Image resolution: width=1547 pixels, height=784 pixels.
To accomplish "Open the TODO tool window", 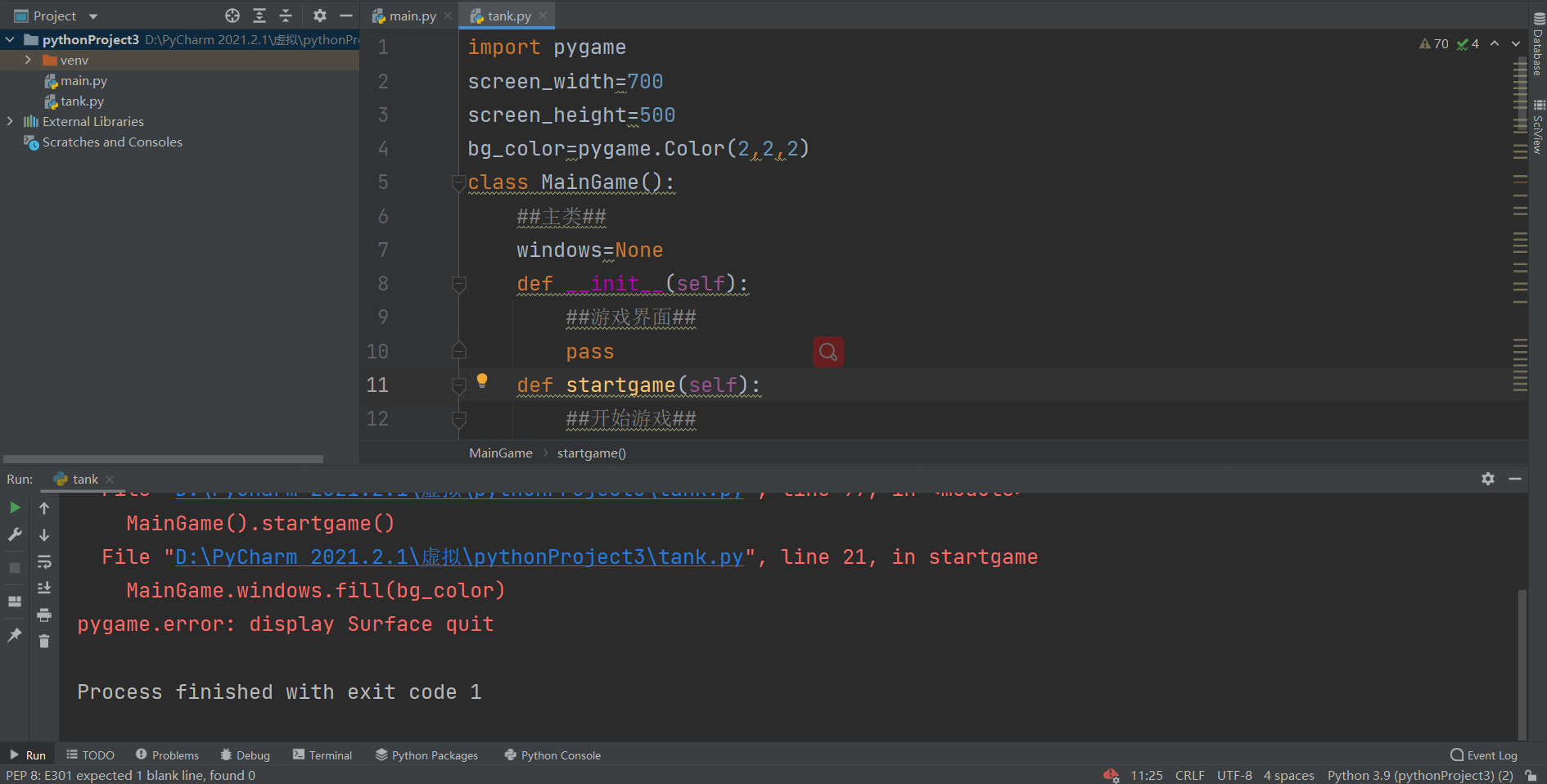I will (90, 755).
